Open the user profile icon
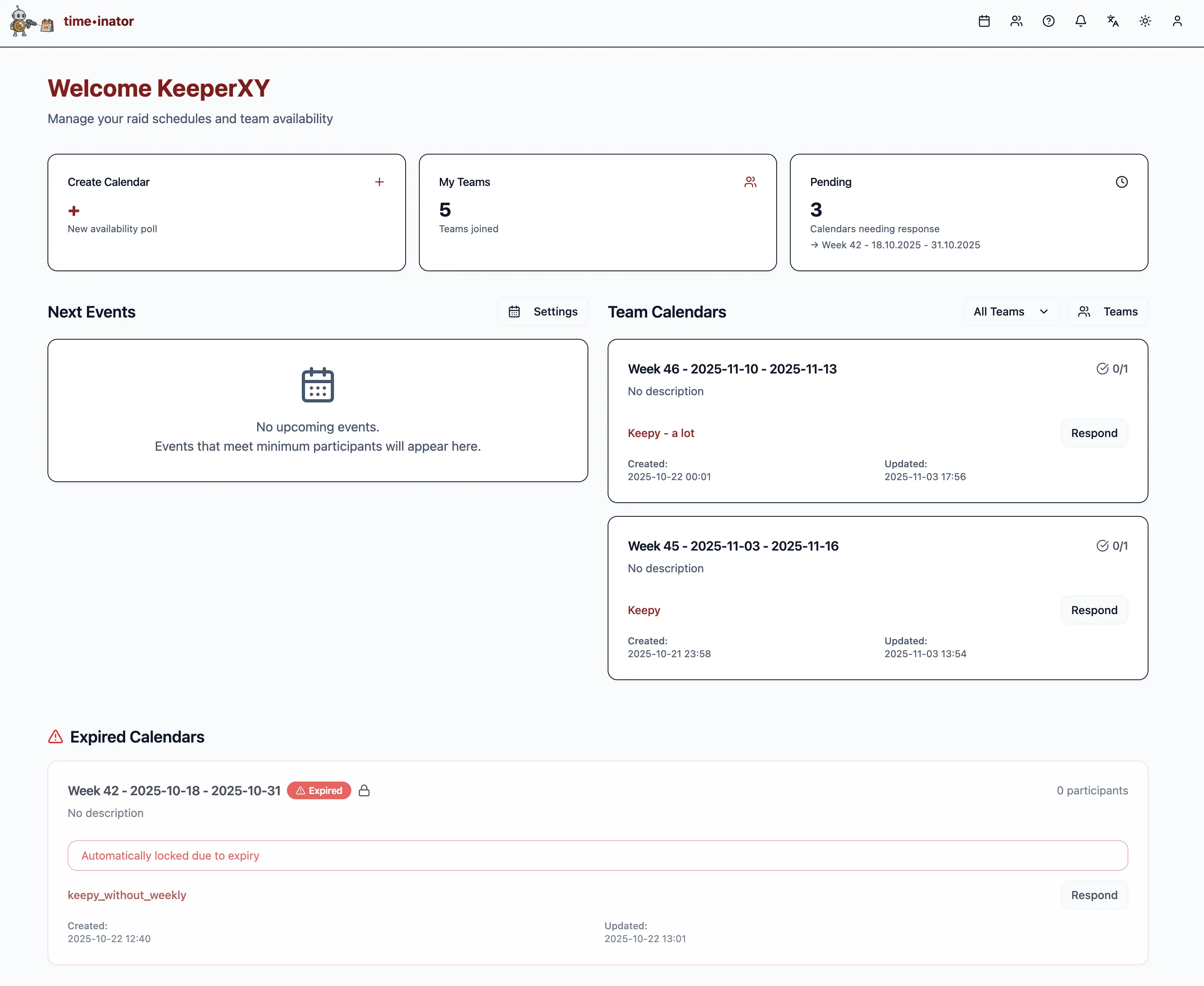Screen dimensions: 1204x986 click(1177, 21)
